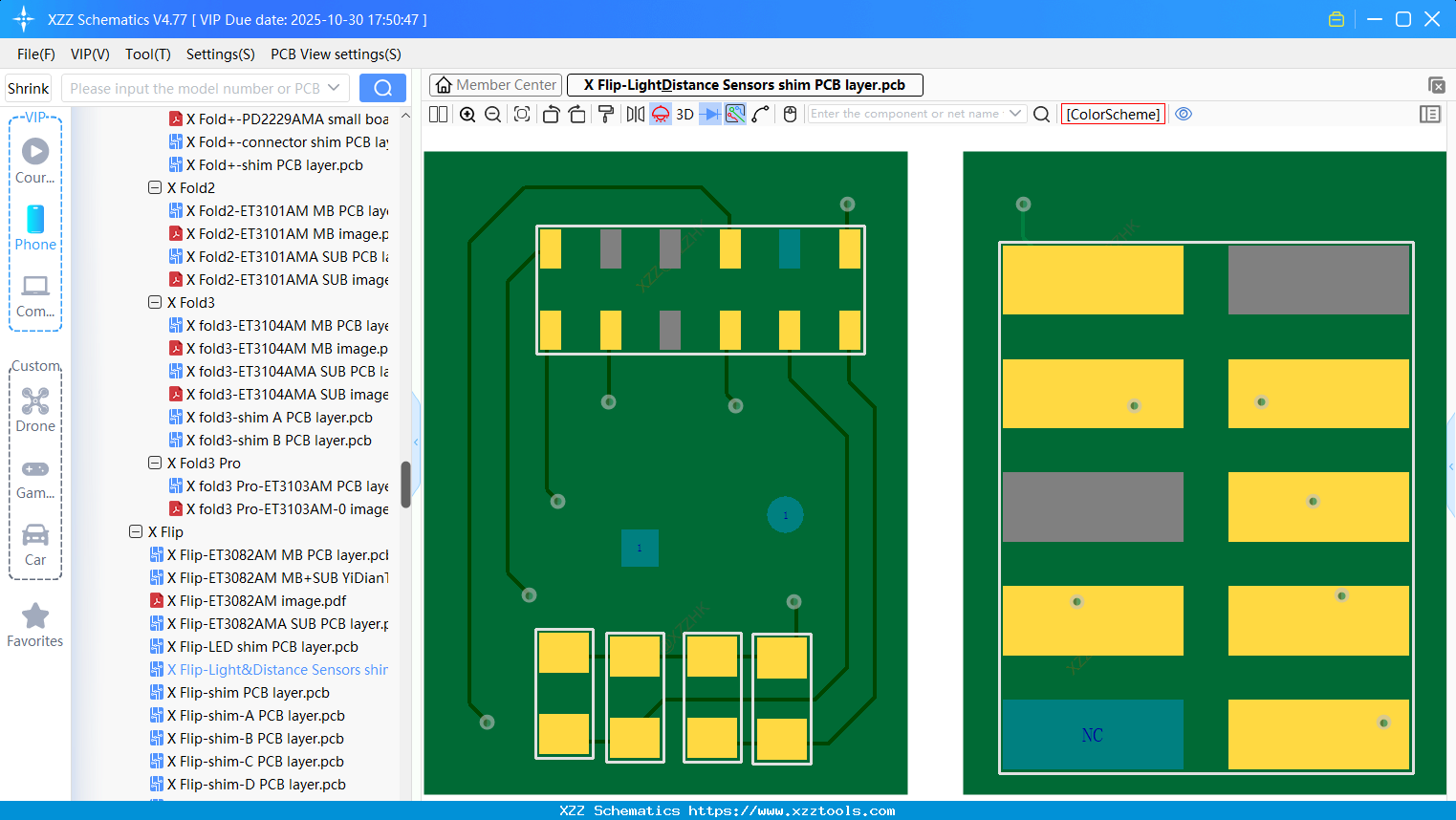
Task: Toggle the red lamp component highlight tool
Action: (660, 114)
